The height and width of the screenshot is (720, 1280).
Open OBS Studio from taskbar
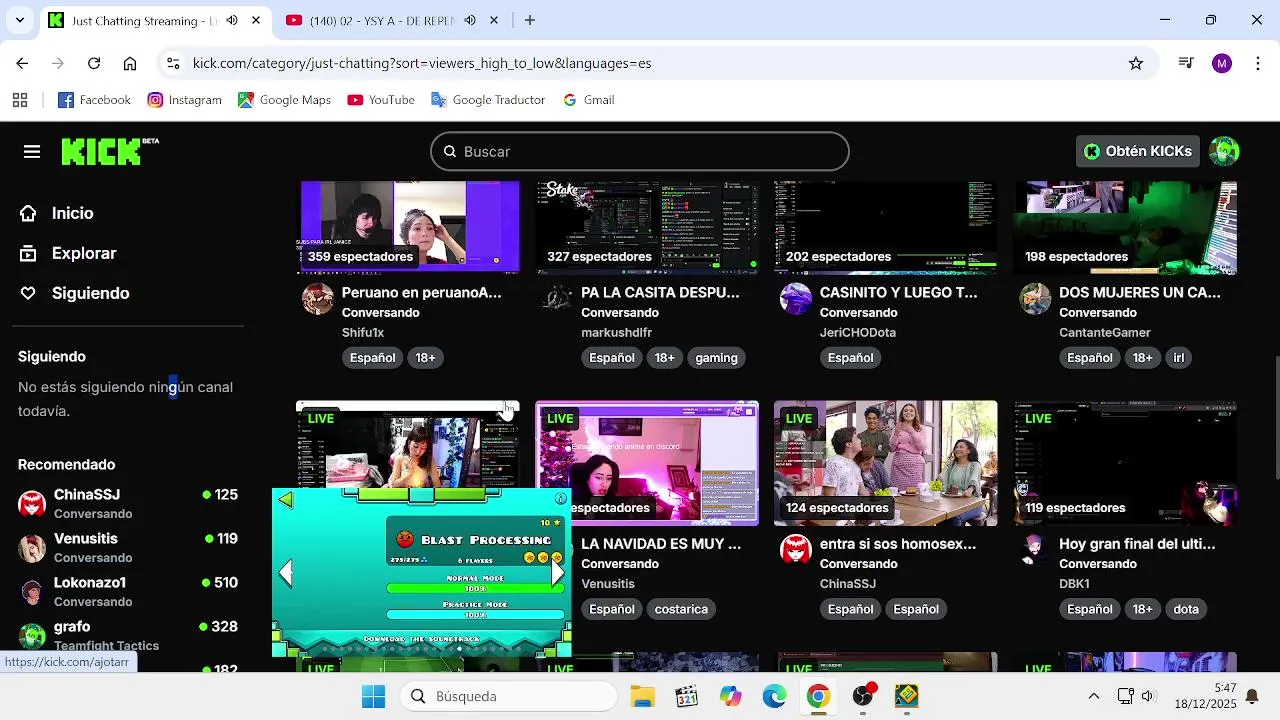coord(863,696)
